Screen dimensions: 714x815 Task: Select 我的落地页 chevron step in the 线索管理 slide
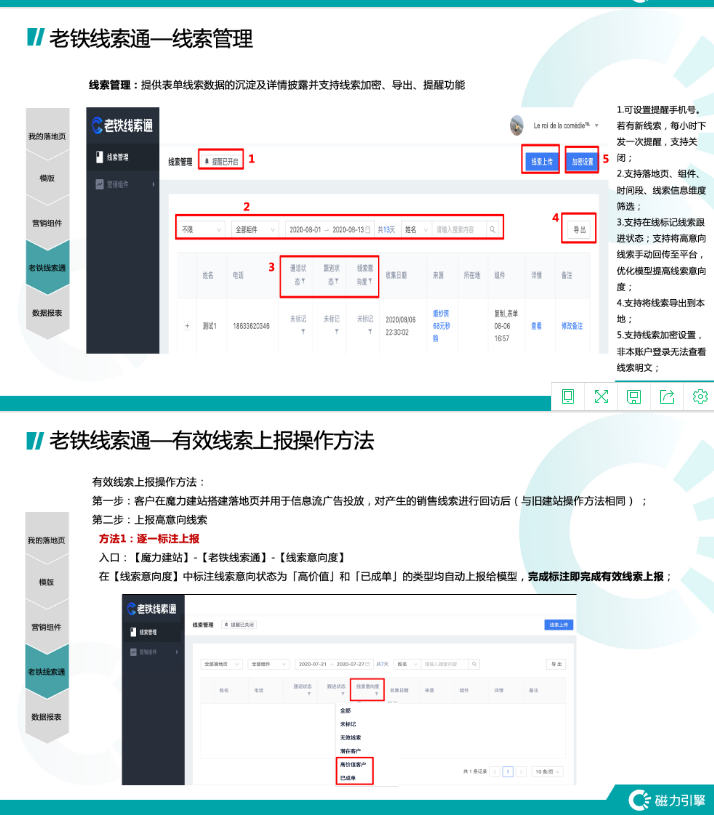coord(47,136)
